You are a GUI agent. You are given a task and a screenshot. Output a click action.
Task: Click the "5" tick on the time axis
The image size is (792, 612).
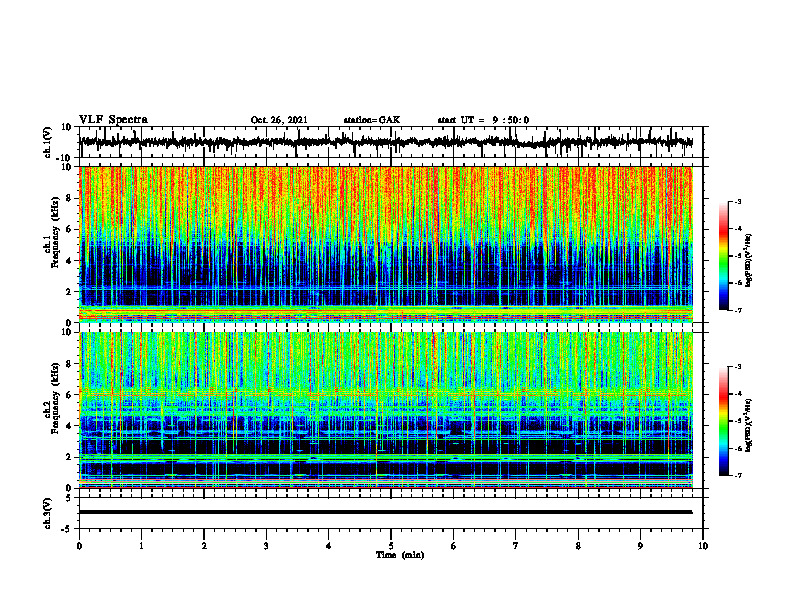point(391,546)
